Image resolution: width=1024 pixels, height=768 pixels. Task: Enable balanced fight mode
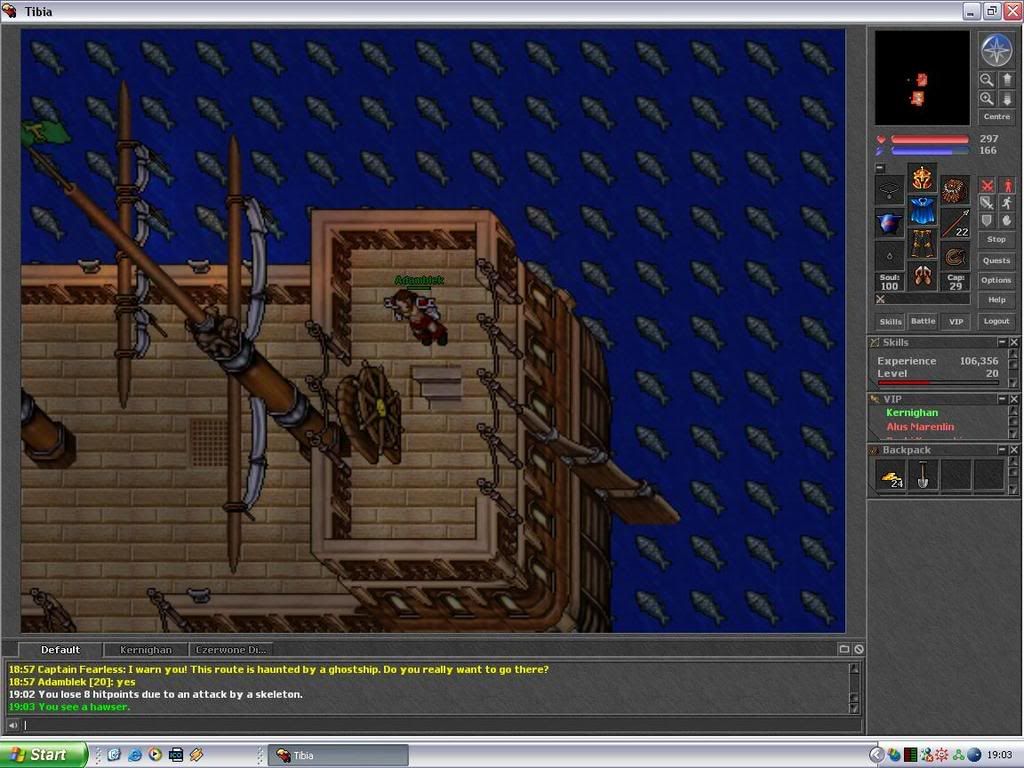pyautogui.click(x=987, y=203)
